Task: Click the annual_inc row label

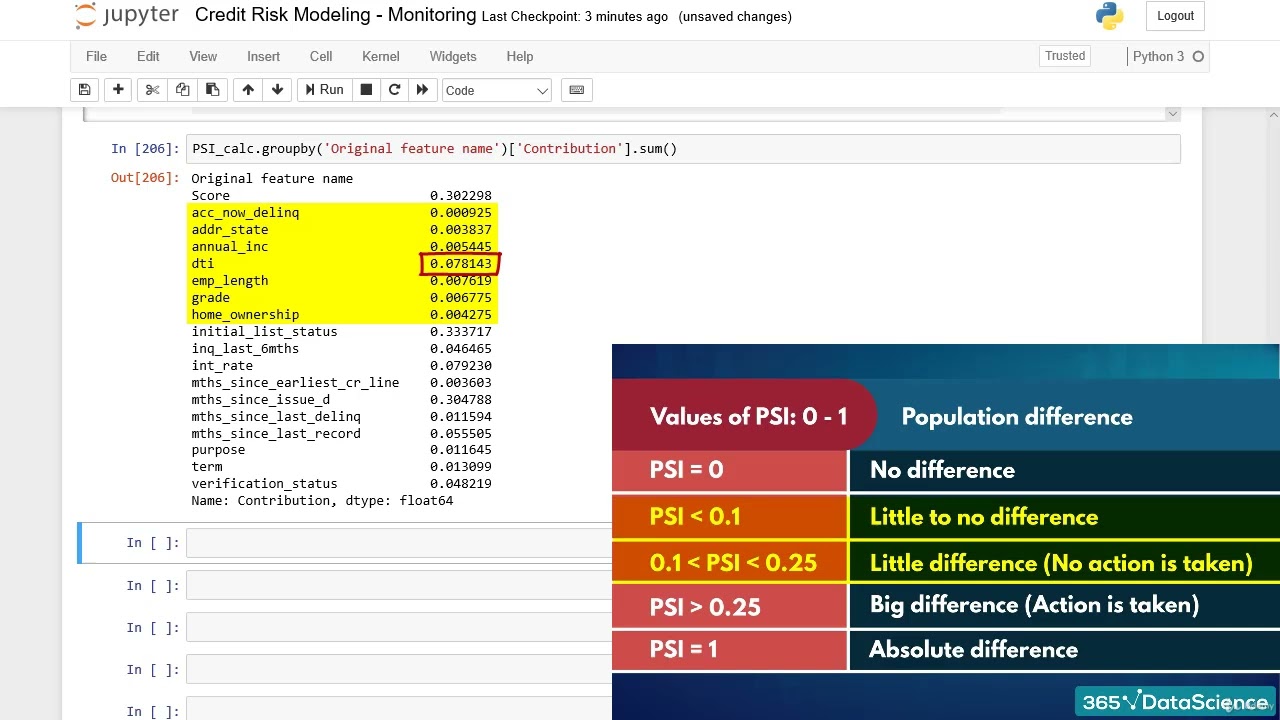Action: [x=230, y=247]
